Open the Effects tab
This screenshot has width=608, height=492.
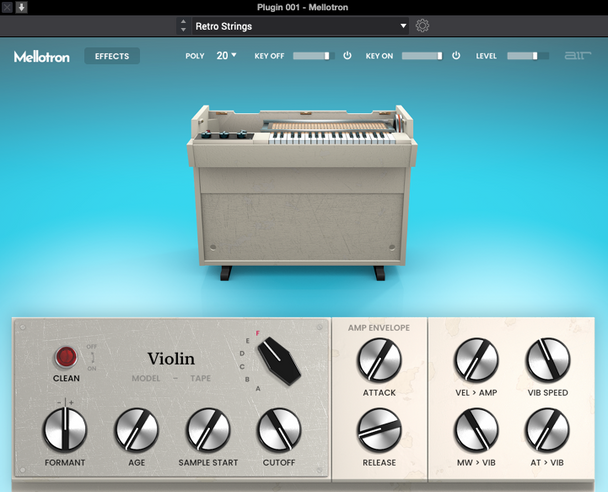(x=112, y=56)
